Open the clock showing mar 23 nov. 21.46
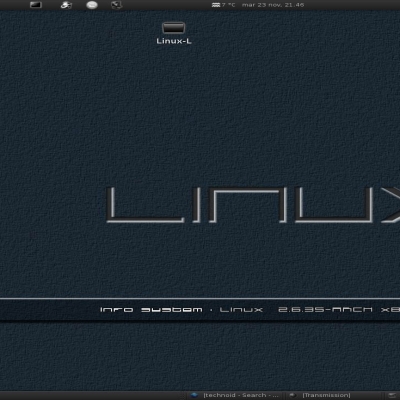Screen dimensions: 400x400 tap(273, 5)
